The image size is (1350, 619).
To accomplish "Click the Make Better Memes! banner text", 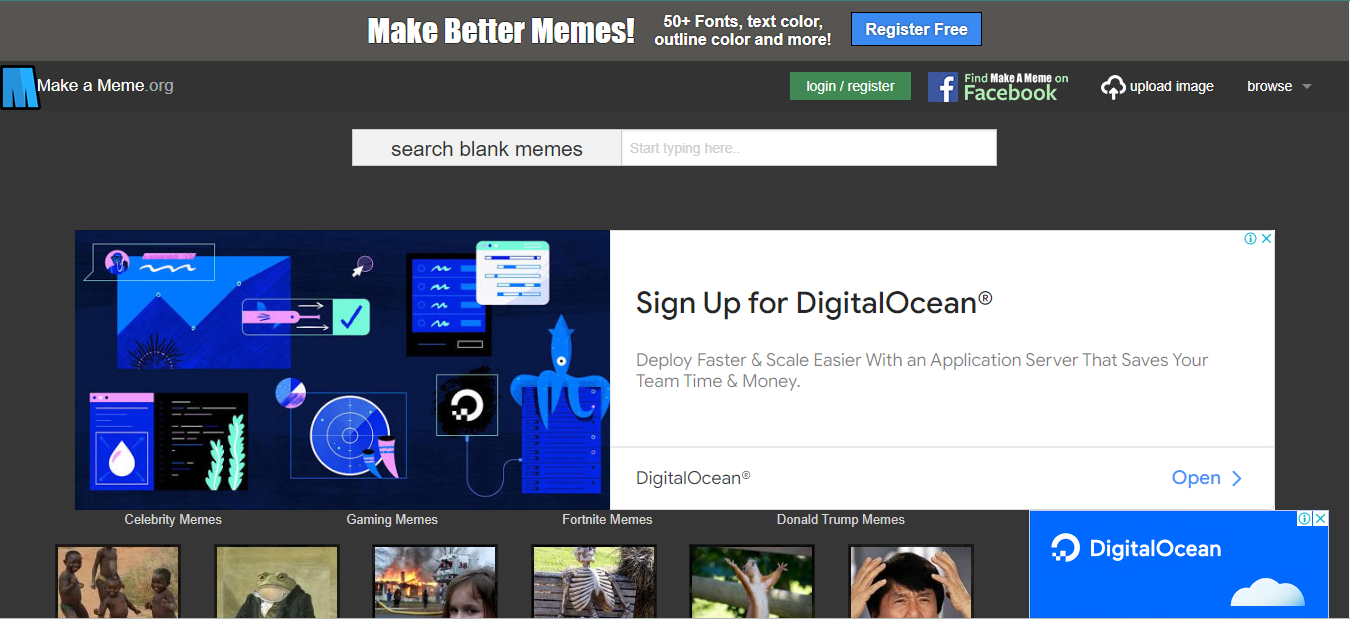I will [501, 31].
